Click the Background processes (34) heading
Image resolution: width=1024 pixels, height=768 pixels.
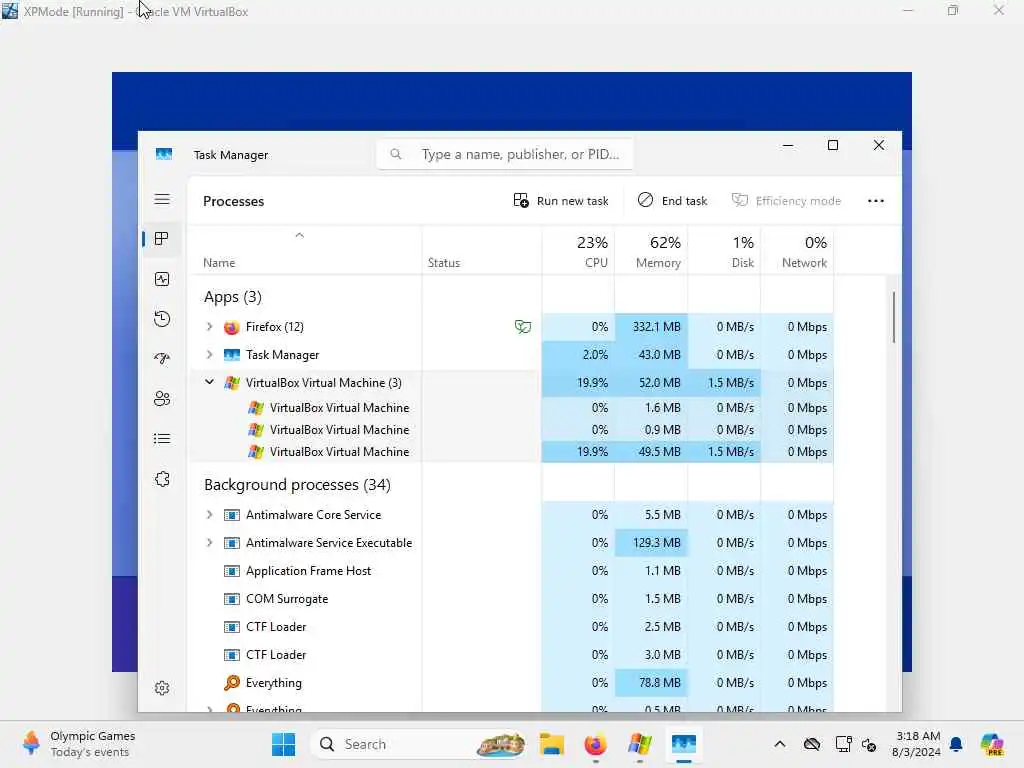tap(297, 485)
